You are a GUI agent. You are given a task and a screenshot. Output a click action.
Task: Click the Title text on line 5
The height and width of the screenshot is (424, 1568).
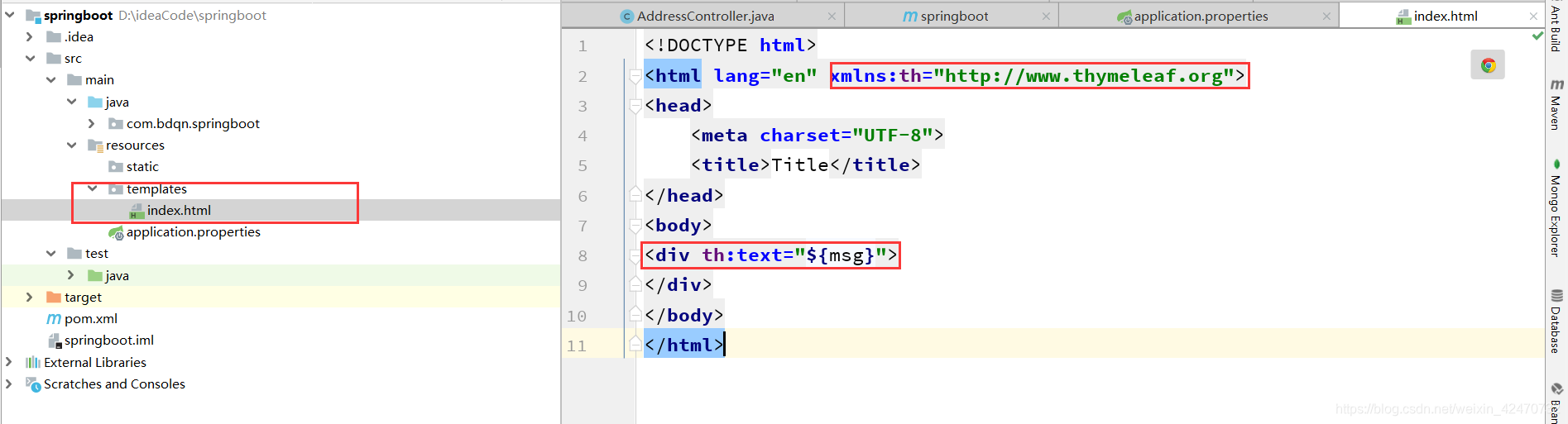[x=800, y=165]
